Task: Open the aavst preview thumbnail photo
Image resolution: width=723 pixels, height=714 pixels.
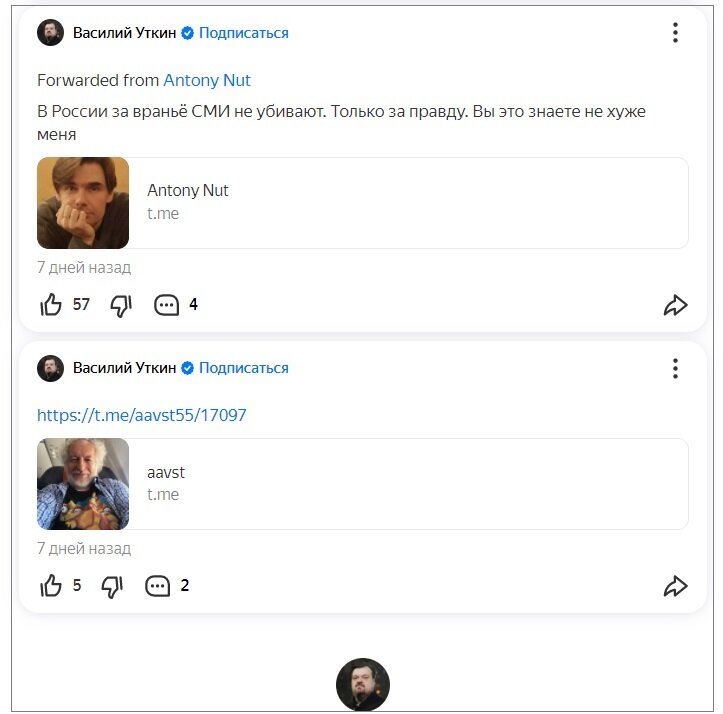Action: click(83, 484)
